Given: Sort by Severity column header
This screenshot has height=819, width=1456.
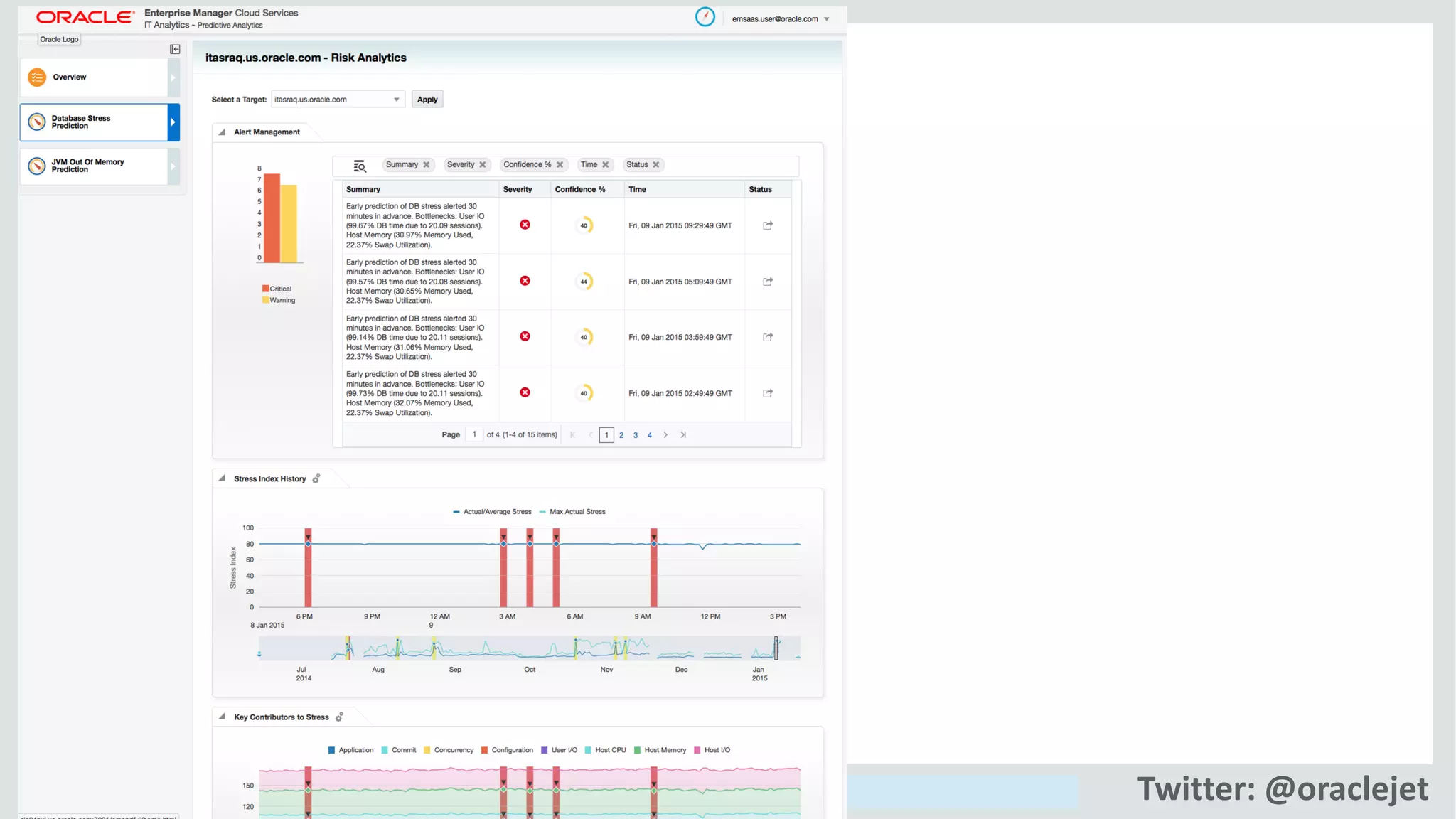Looking at the screenshot, I should coord(525,189).
